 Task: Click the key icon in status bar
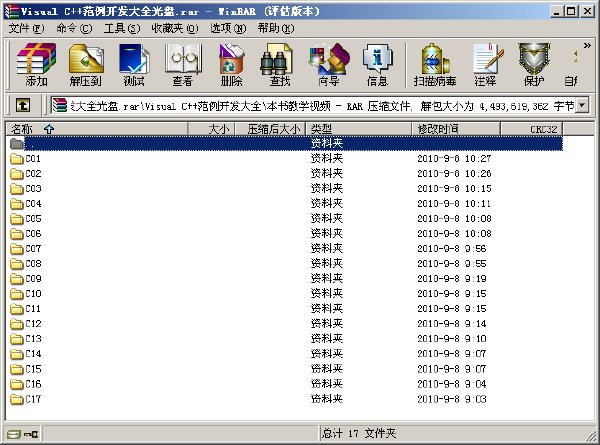click(31, 434)
